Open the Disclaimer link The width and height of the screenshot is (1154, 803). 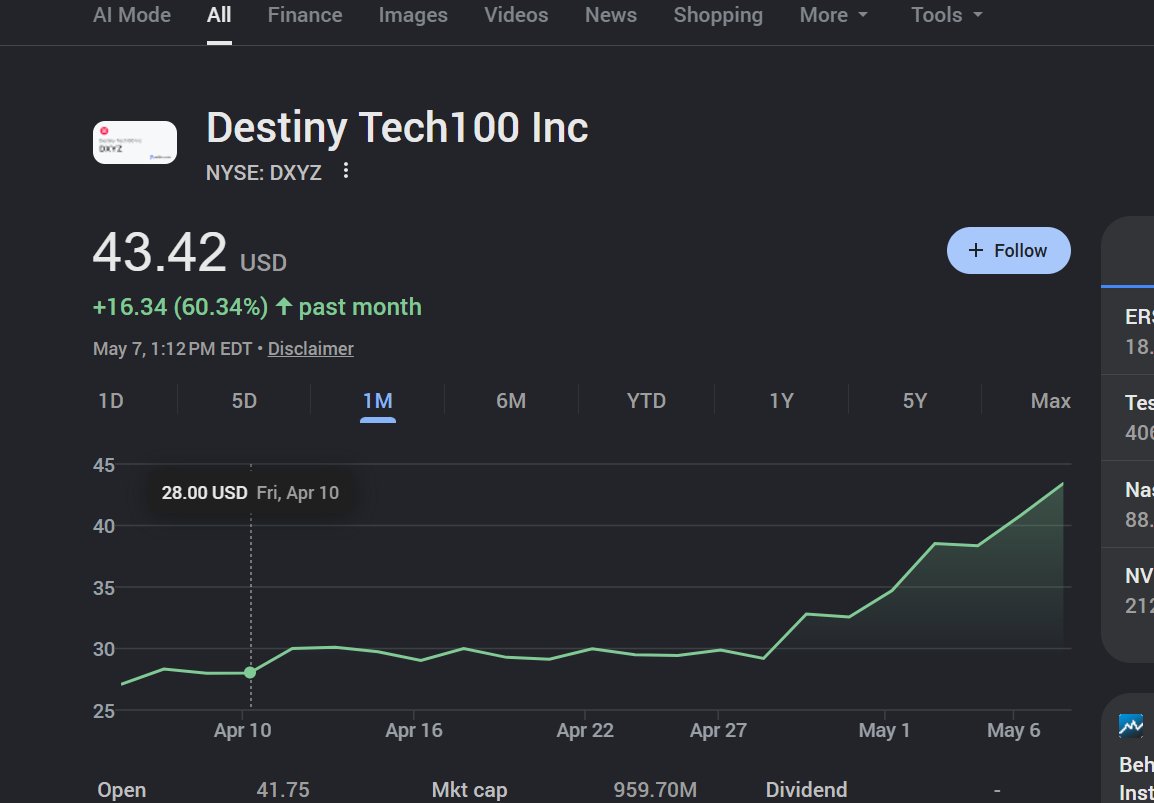point(311,349)
